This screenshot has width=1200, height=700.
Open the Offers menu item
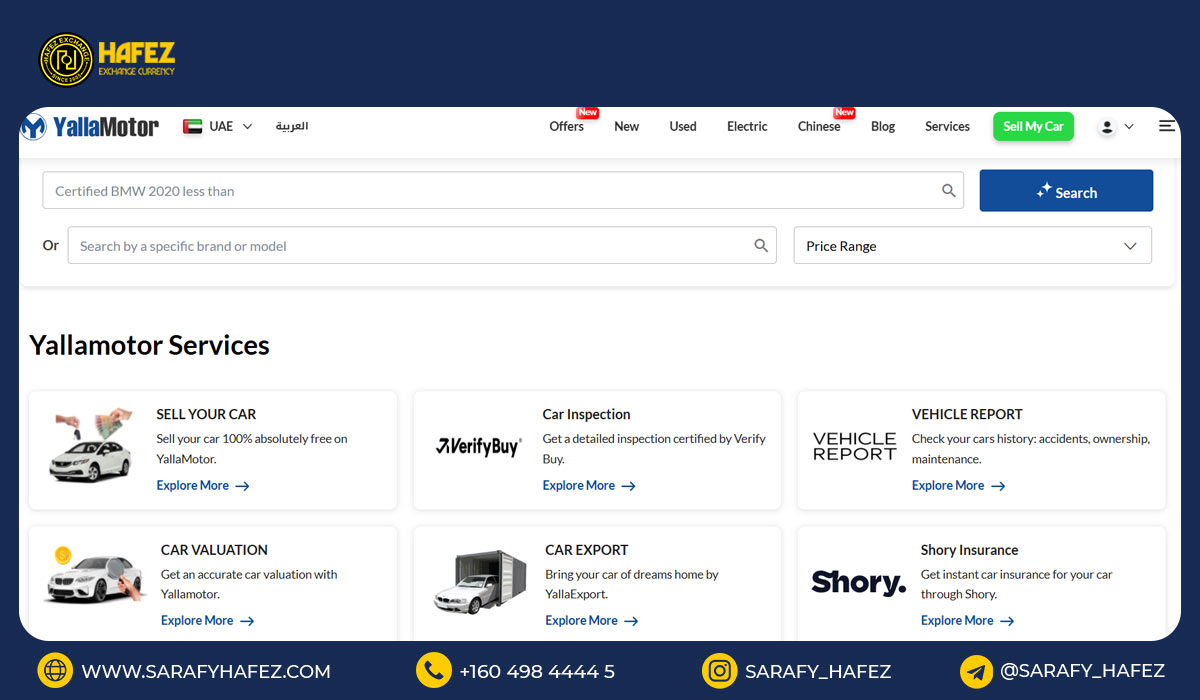point(566,127)
